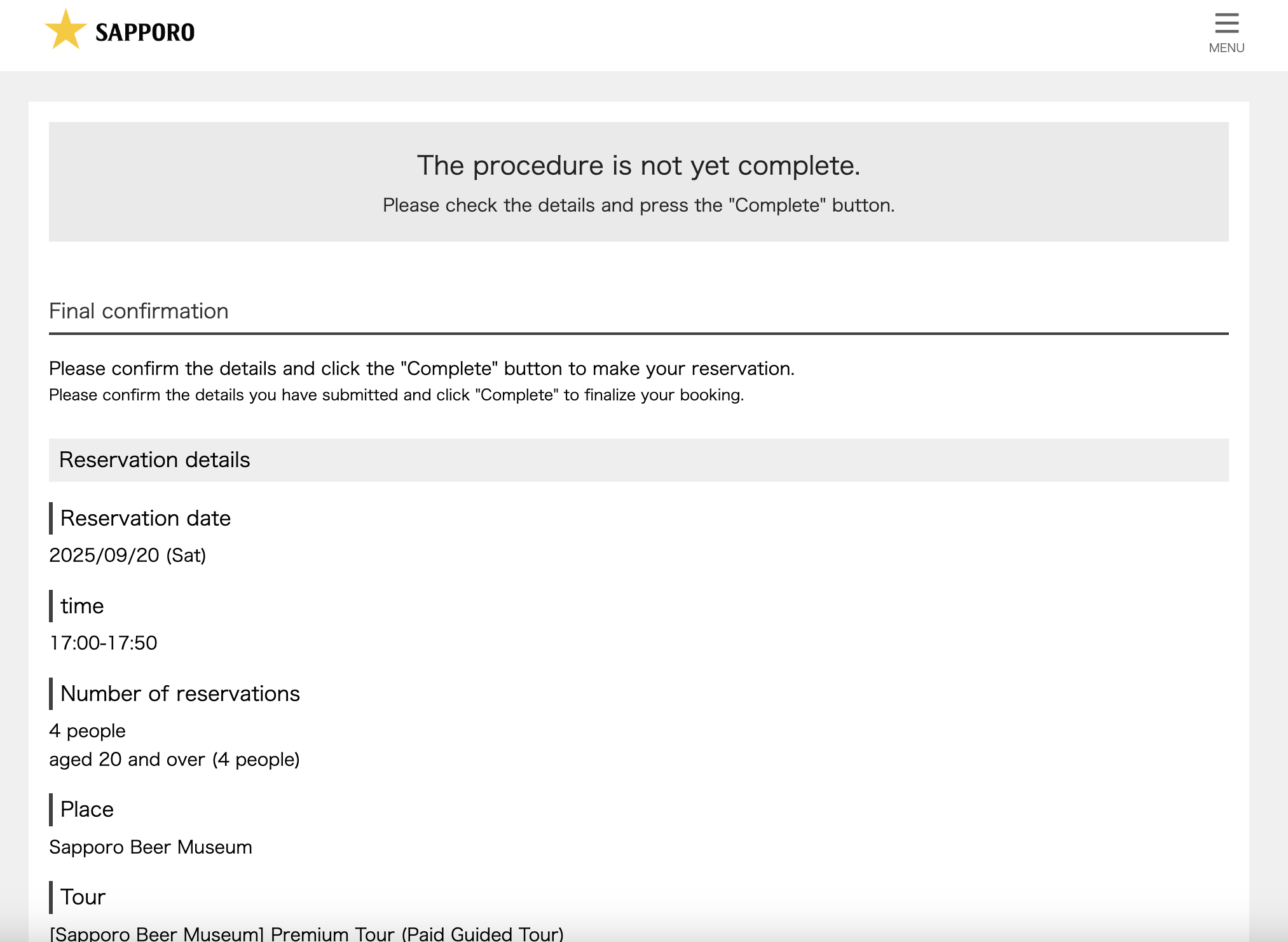Click the SAPPORO wordmark text
1288x942 pixels.
(145, 32)
